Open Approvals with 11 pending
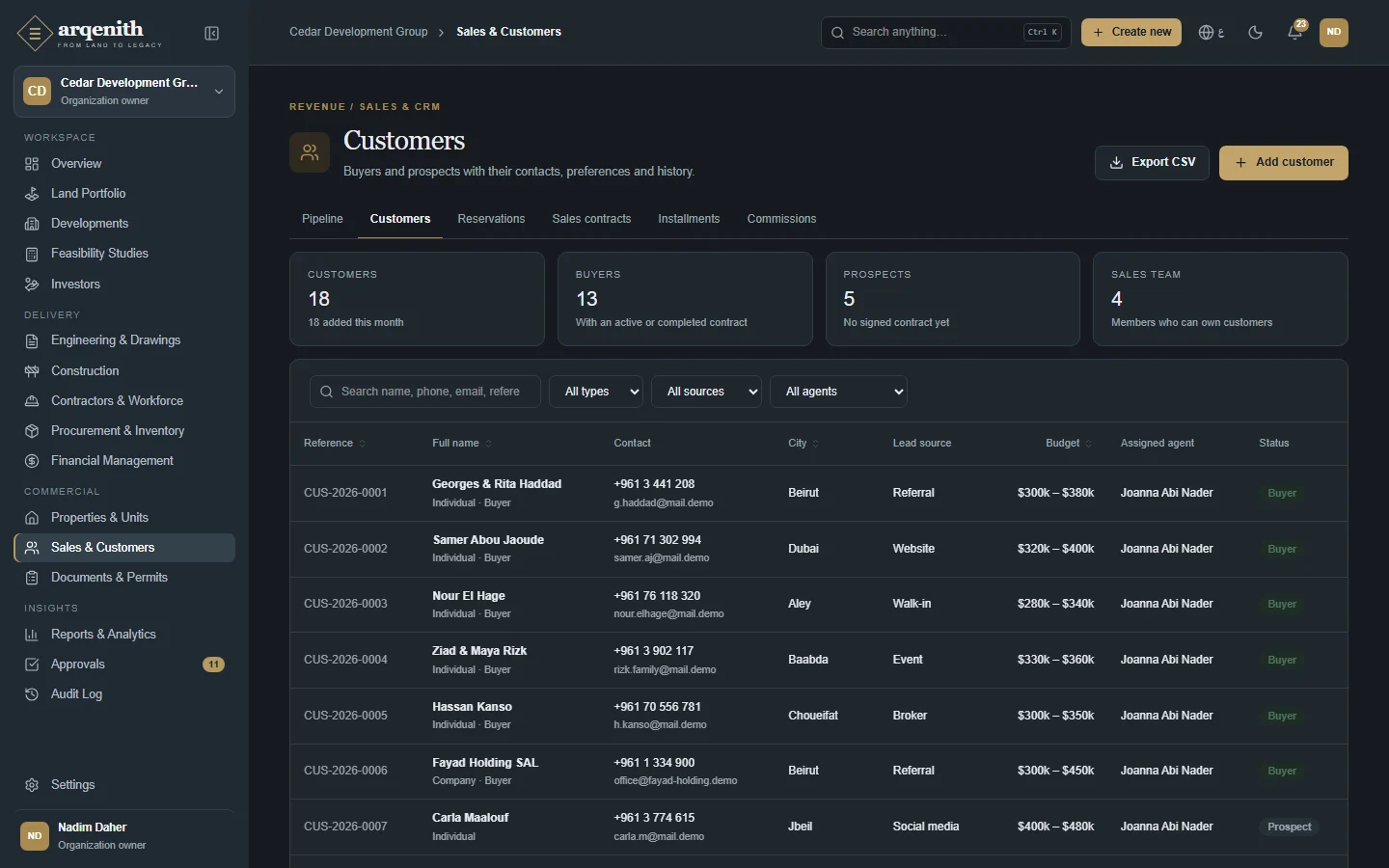Image resolution: width=1389 pixels, height=868 pixels. coord(124,665)
